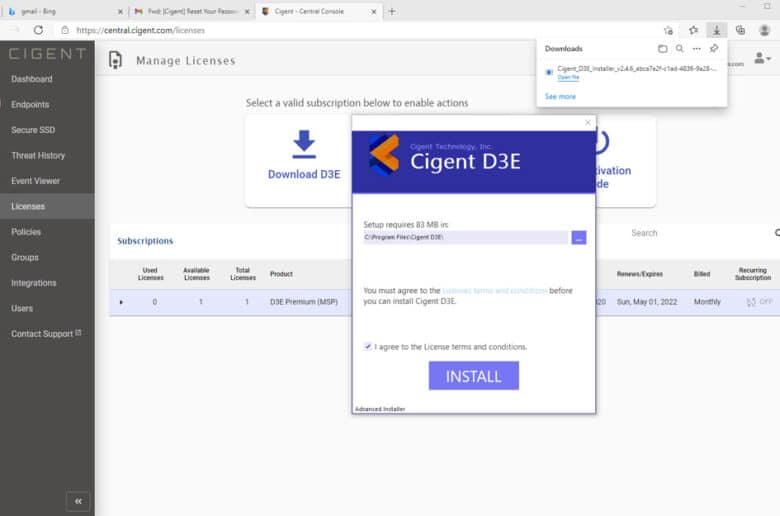
Task: Open Secure SSD section
Action: [33, 130]
